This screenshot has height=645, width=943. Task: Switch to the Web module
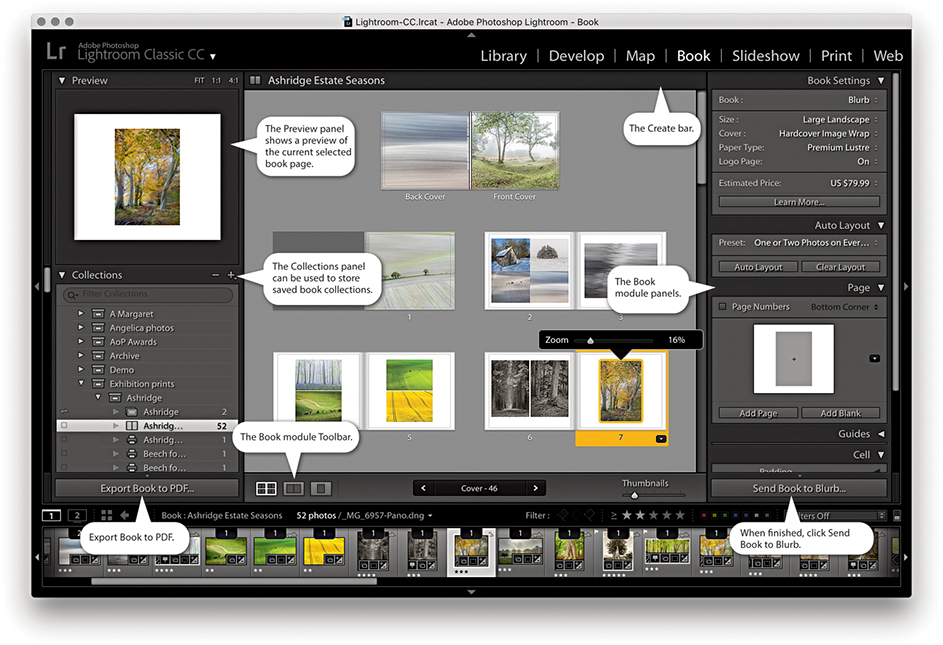pyautogui.click(x=888, y=56)
